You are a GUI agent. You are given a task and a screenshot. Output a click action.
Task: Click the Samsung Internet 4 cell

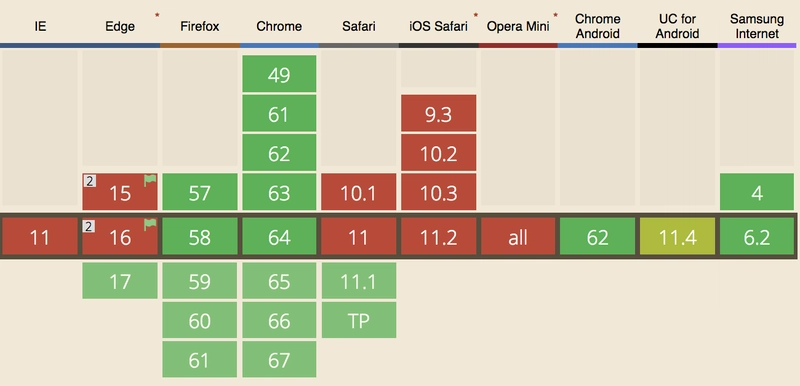757,192
